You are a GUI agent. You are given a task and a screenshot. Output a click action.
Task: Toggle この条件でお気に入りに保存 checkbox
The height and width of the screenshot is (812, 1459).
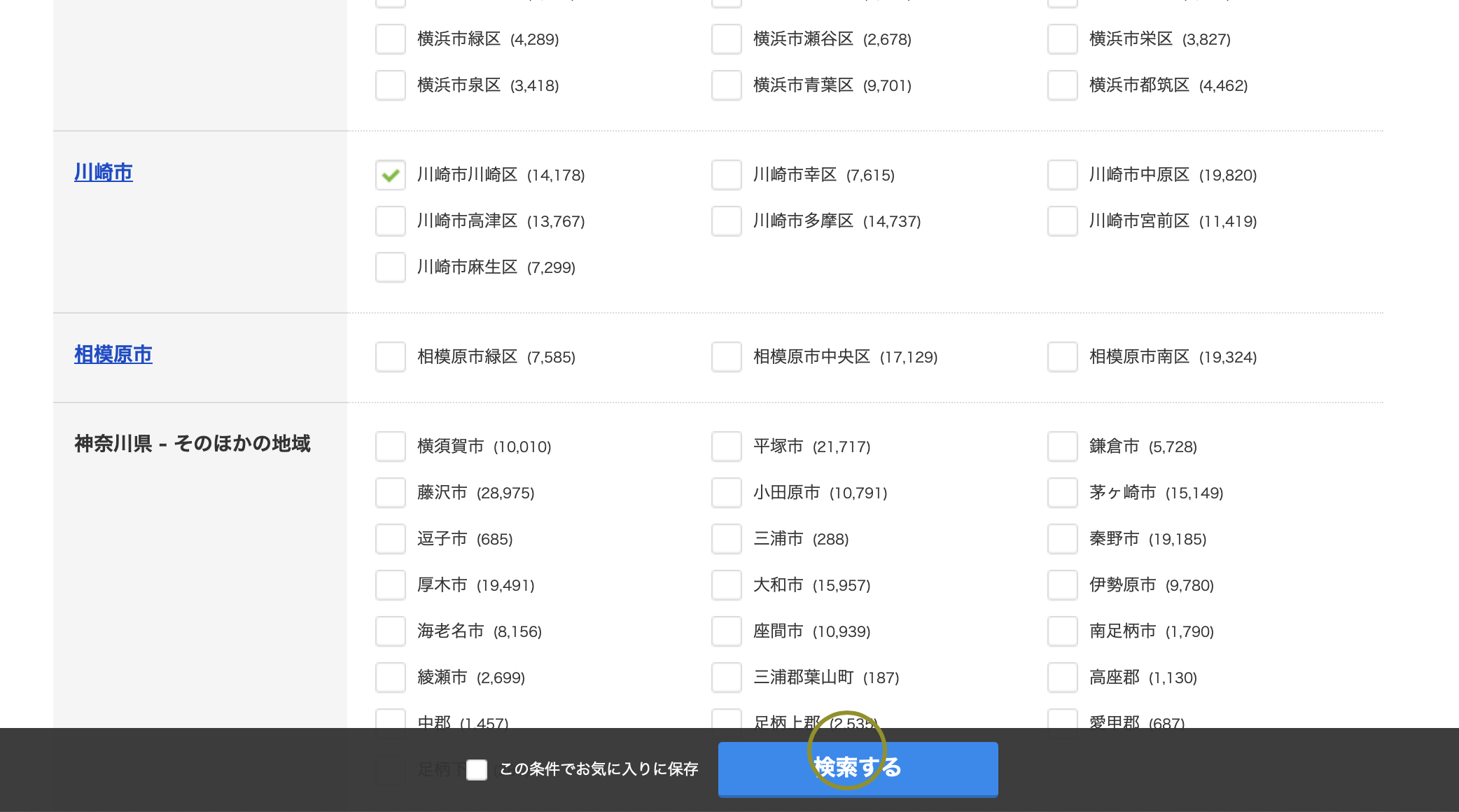[477, 769]
